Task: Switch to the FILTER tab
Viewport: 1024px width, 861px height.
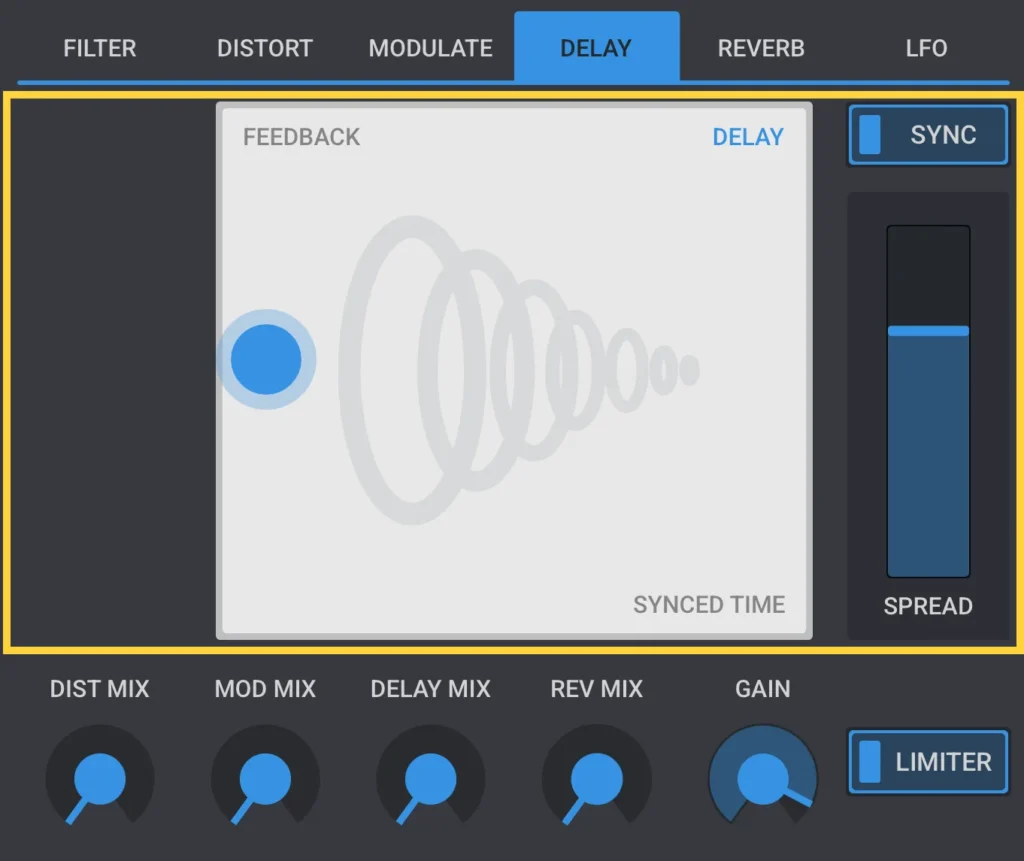Action: click(100, 48)
